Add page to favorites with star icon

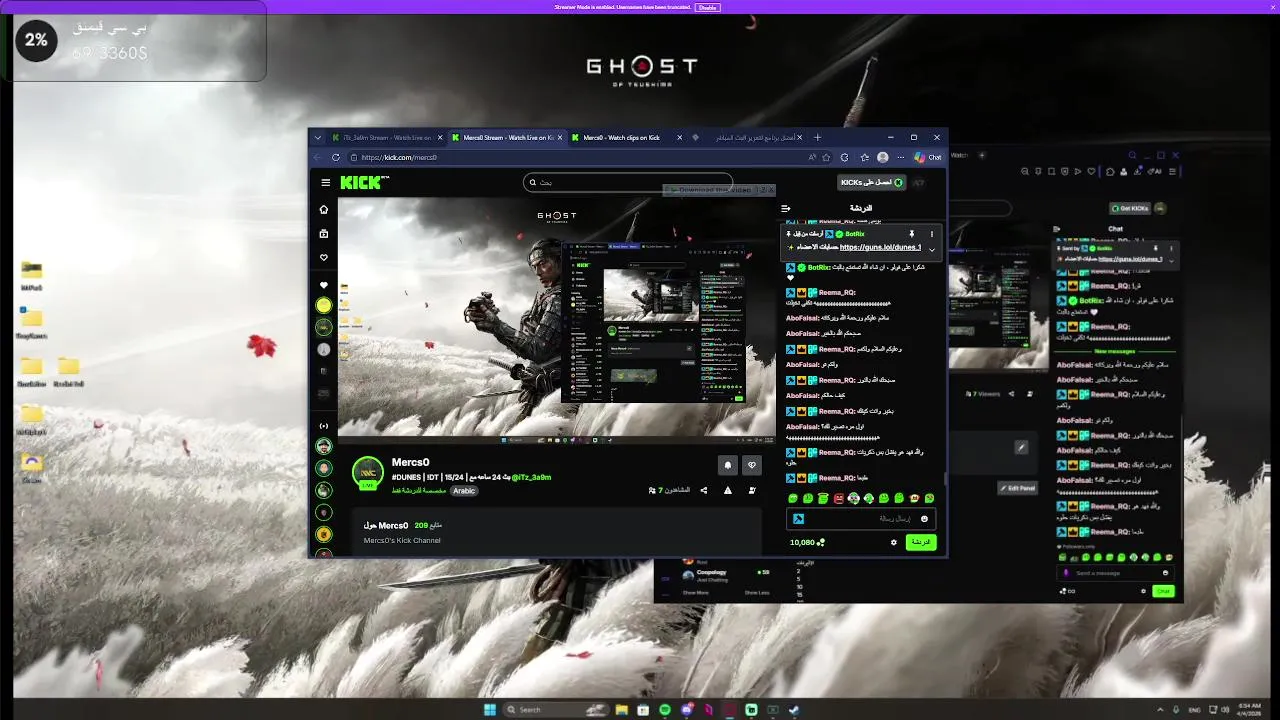pos(826,157)
